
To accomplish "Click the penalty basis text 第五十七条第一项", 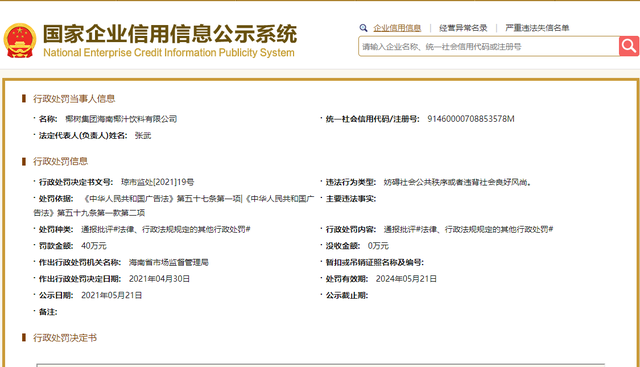I will pos(209,199).
